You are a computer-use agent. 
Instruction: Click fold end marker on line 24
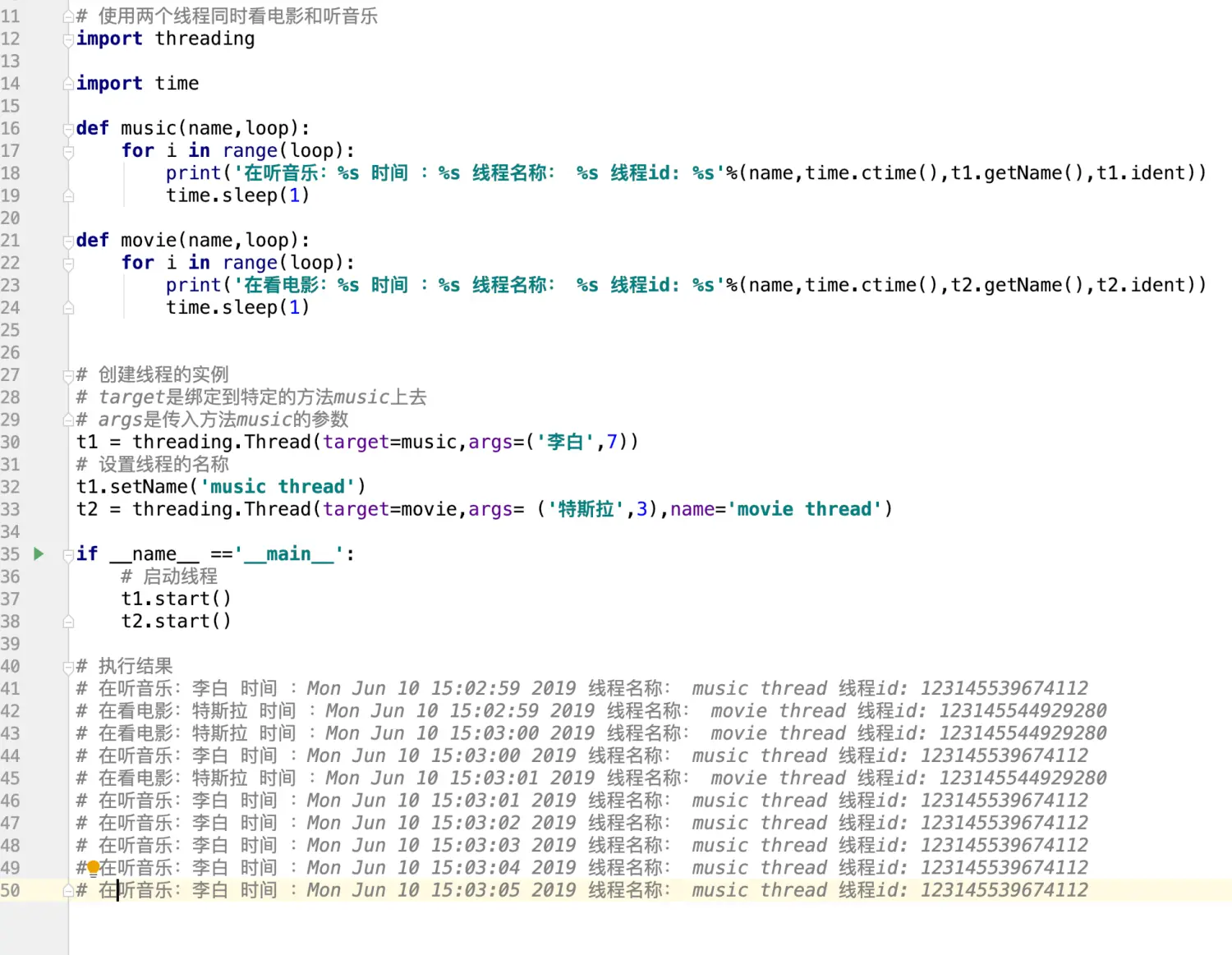68,308
